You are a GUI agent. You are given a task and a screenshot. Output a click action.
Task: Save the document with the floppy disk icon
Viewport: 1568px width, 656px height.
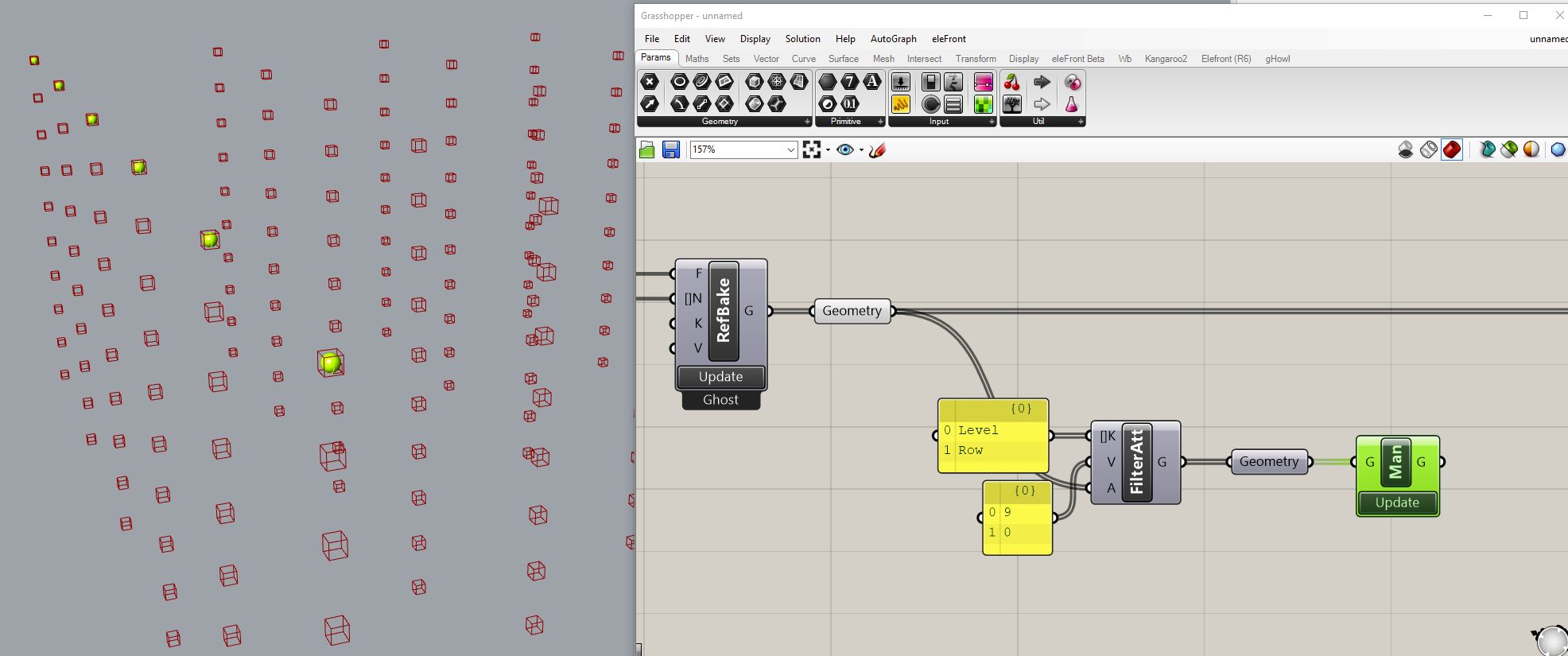pos(670,149)
